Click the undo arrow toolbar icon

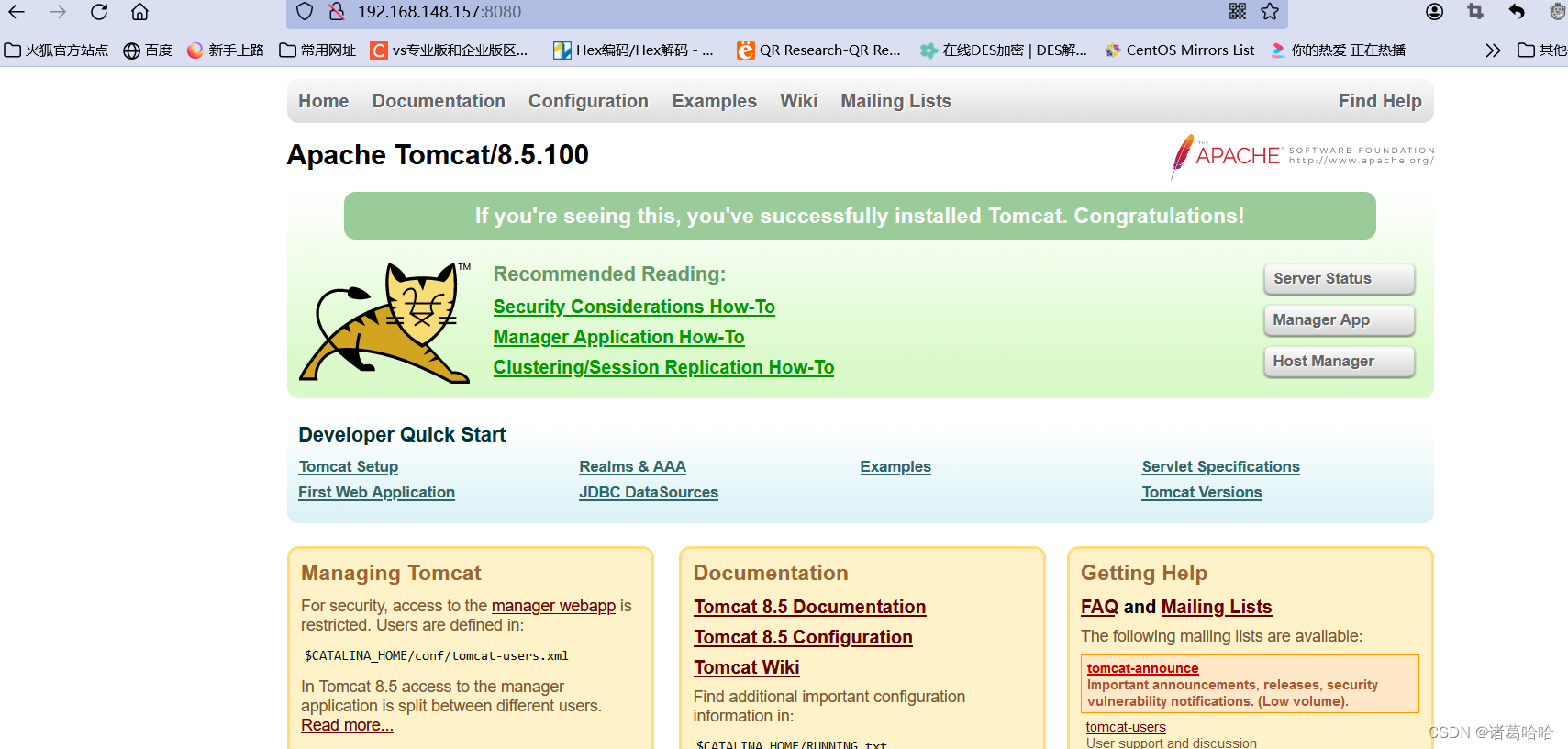click(x=1517, y=12)
